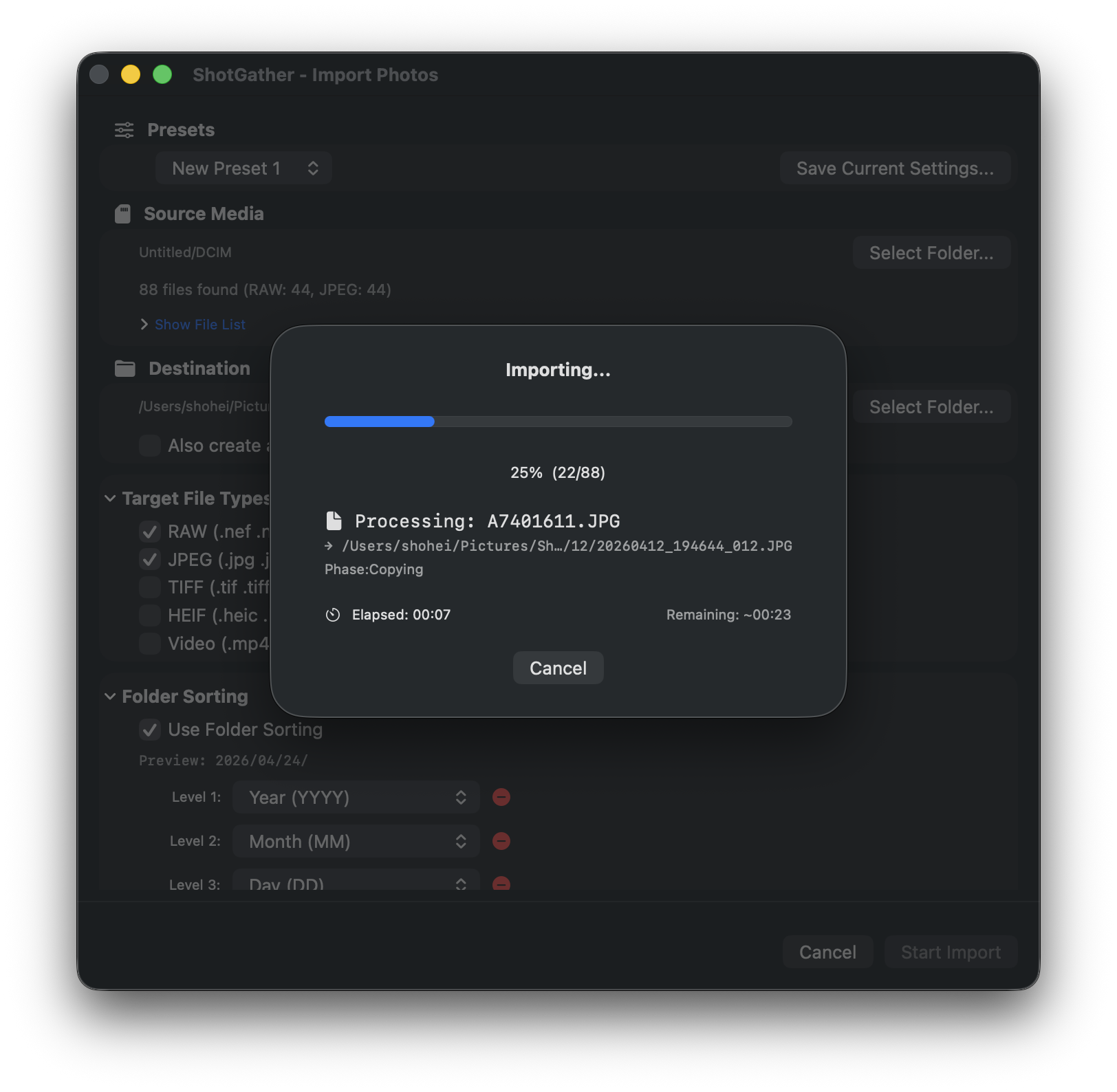Click the Destination folder icon
Screen dimensions: 1117x1092
coord(124,369)
